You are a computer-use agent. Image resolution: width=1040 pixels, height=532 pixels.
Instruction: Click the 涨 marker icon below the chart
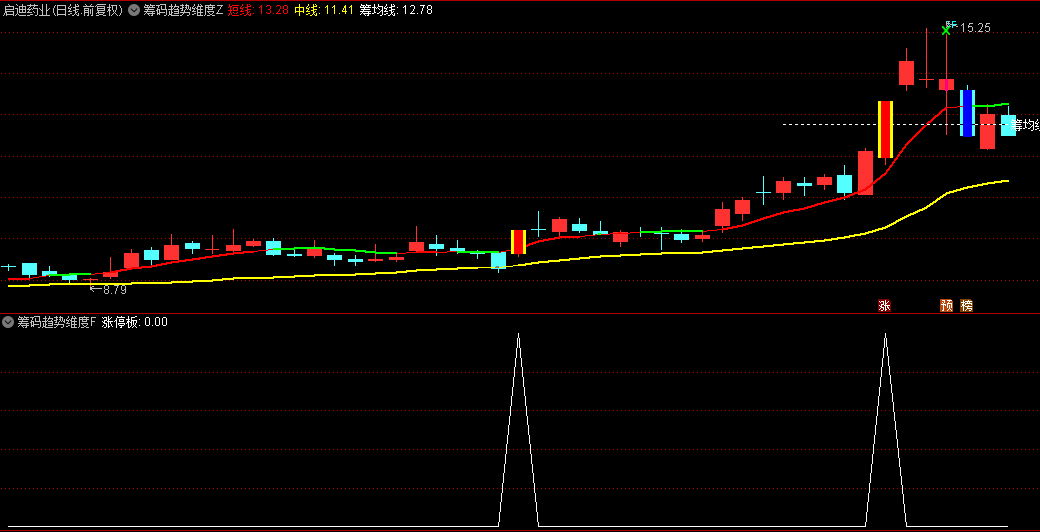pos(884,305)
